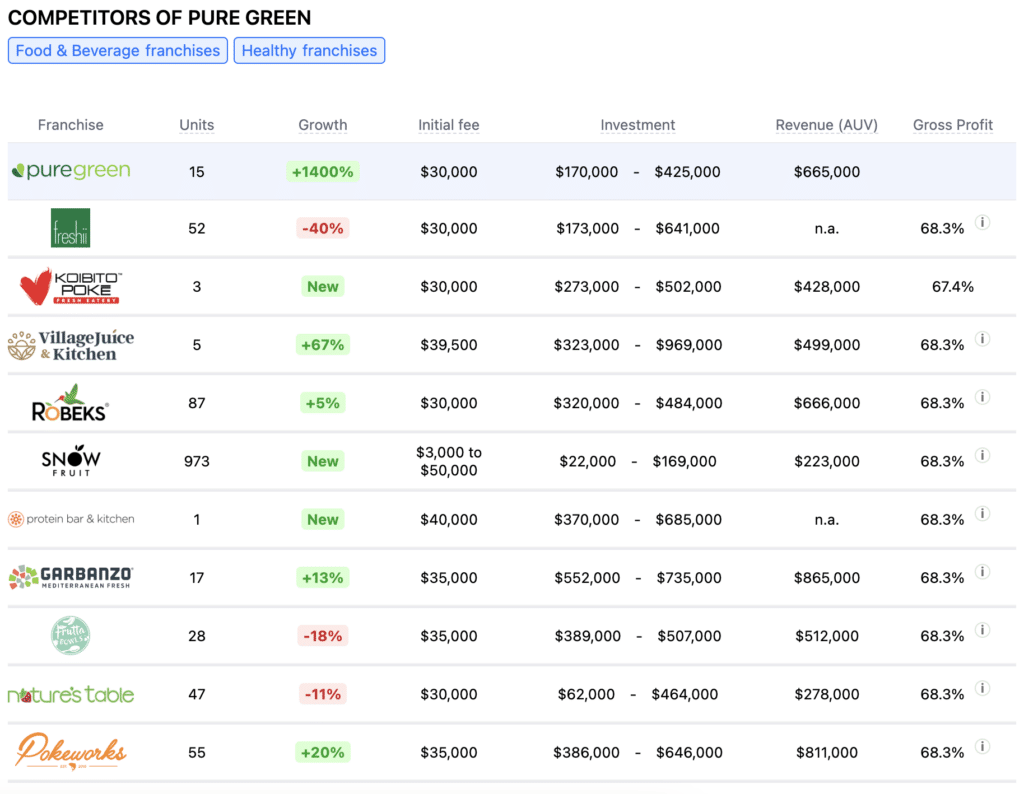Click the +5% growth badge
The width and height of the screenshot is (1024, 794).
323,403
